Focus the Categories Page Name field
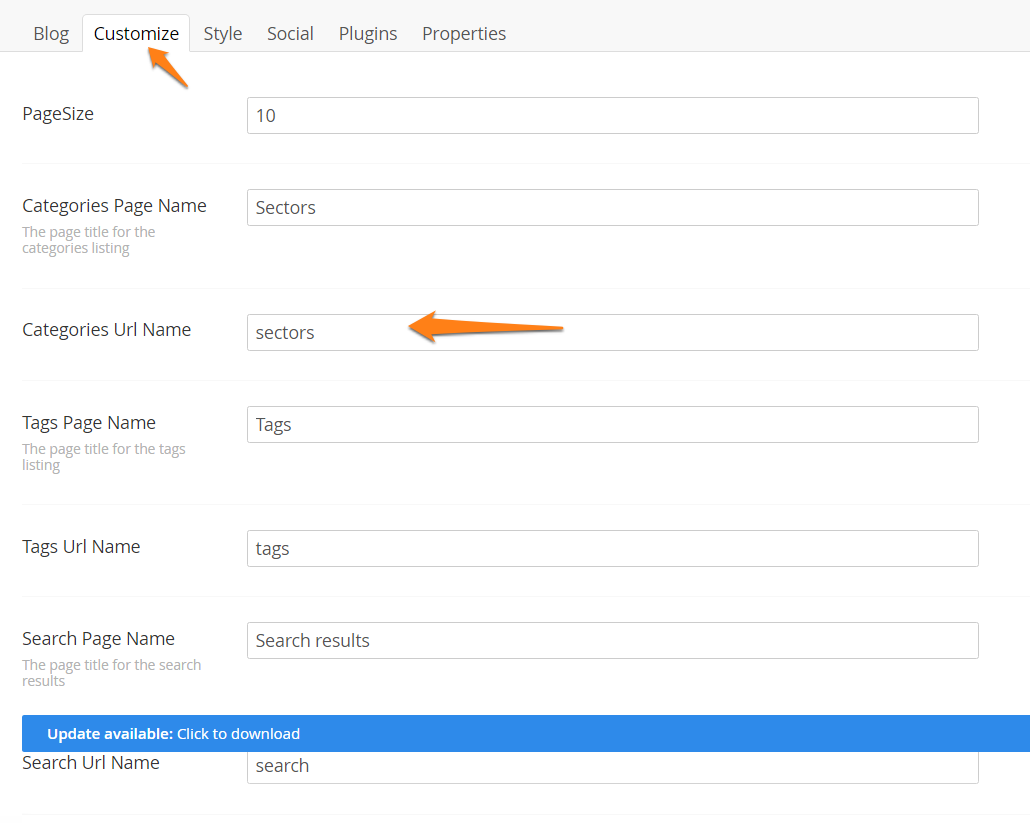Screen dimensions: 1030x823 coord(612,207)
